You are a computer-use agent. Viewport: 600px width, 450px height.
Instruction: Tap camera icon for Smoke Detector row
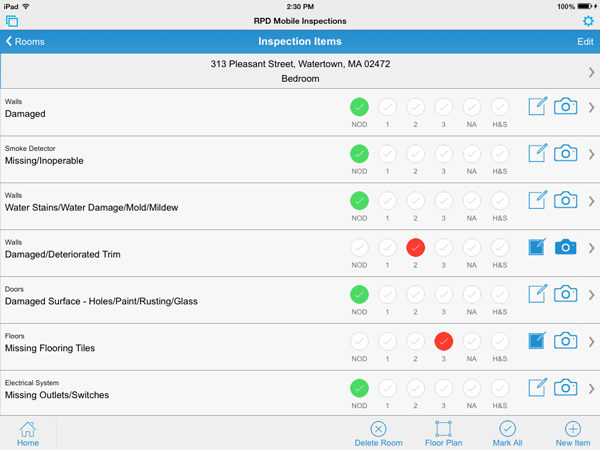pos(566,153)
